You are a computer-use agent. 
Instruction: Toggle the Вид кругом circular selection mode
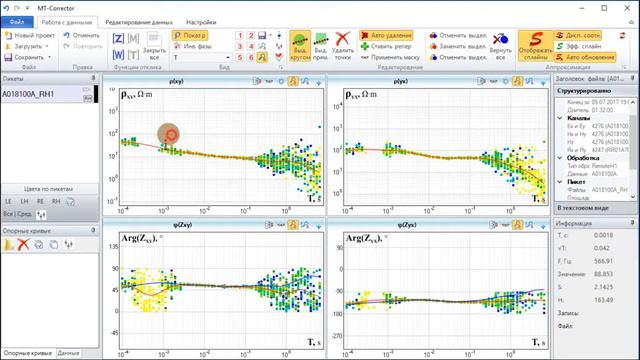pos(300,46)
